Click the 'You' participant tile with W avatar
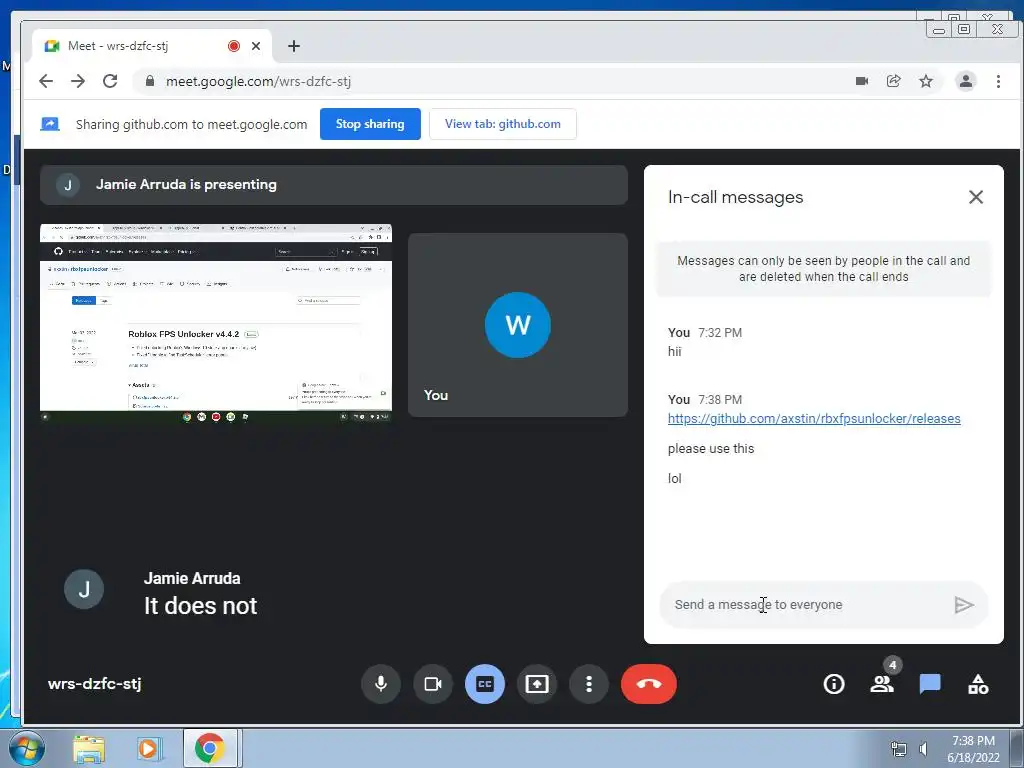Screen dimensions: 1024x768 pos(518,325)
